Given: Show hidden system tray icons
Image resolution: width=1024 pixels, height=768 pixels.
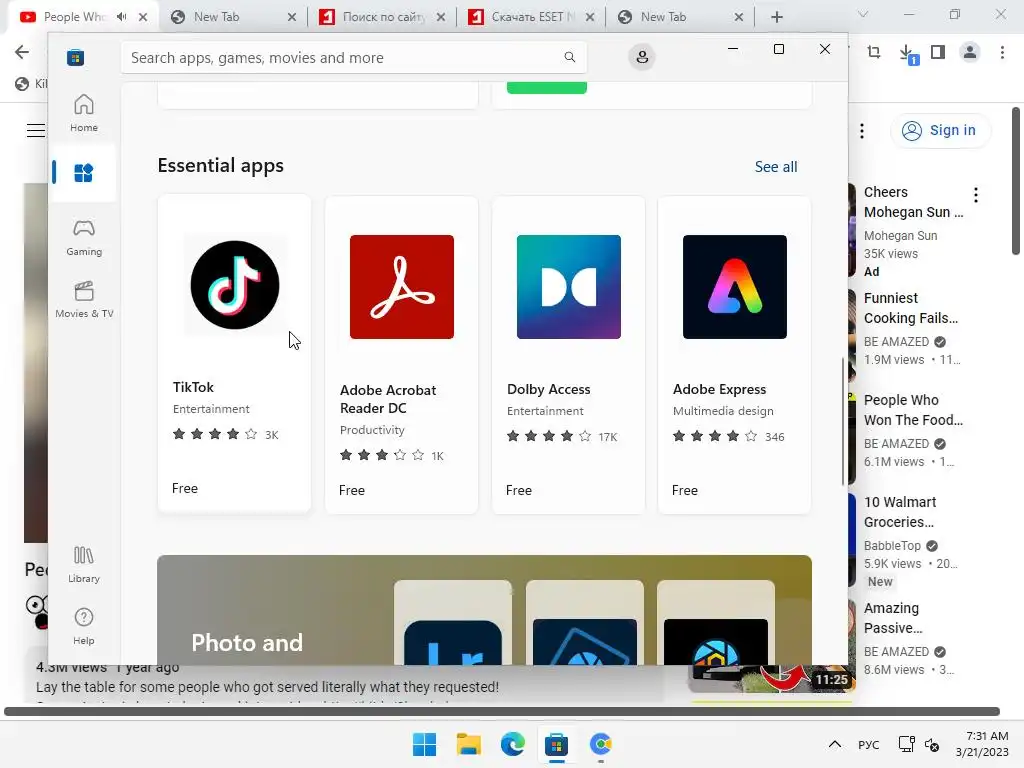Looking at the screenshot, I should 835,744.
